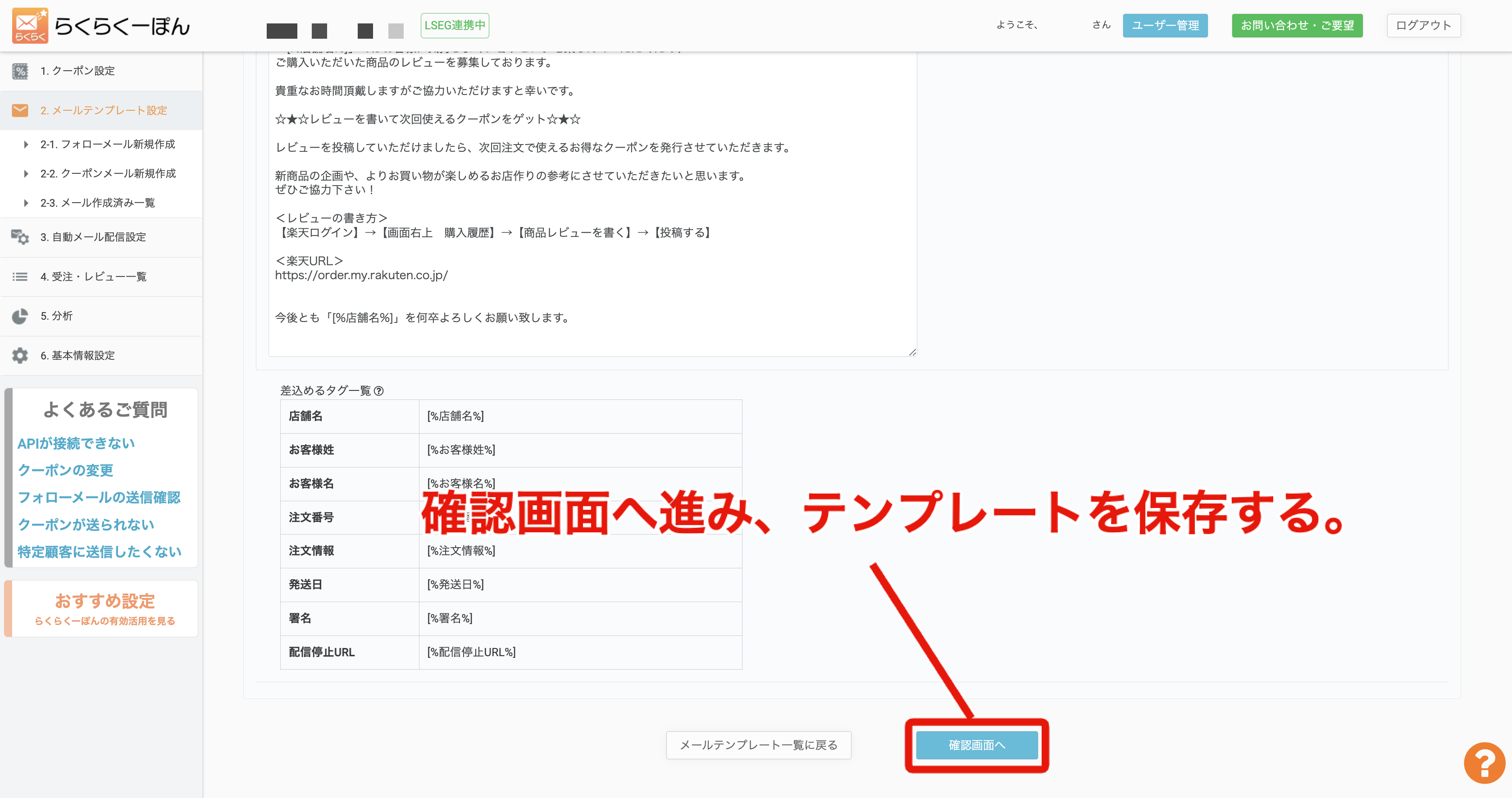This screenshot has width=1512, height=798.
Task: Open おすすめ設定 banner
Action: tap(101, 608)
